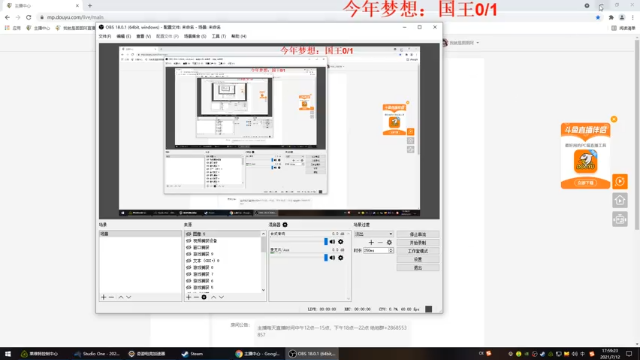This screenshot has height=360, width=640.
Task: Move the selected source down in the sources list
Action: [221, 297]
